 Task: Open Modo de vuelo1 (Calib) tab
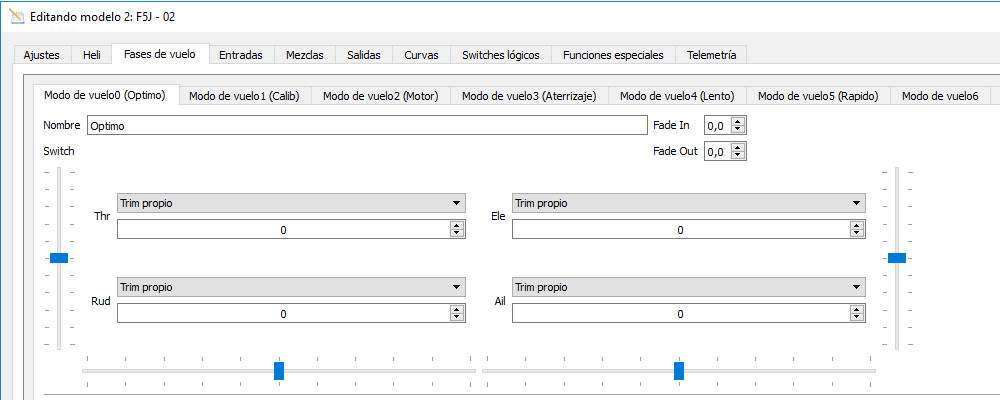[243, 96]
